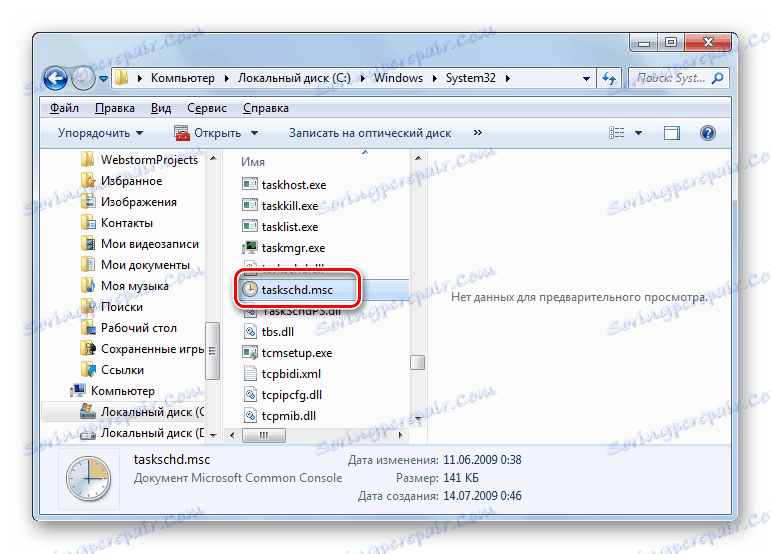Viewport: 771px width, 554px height.
Task: Select tasklist.exe file icon
Action: [x=250, y=227]
